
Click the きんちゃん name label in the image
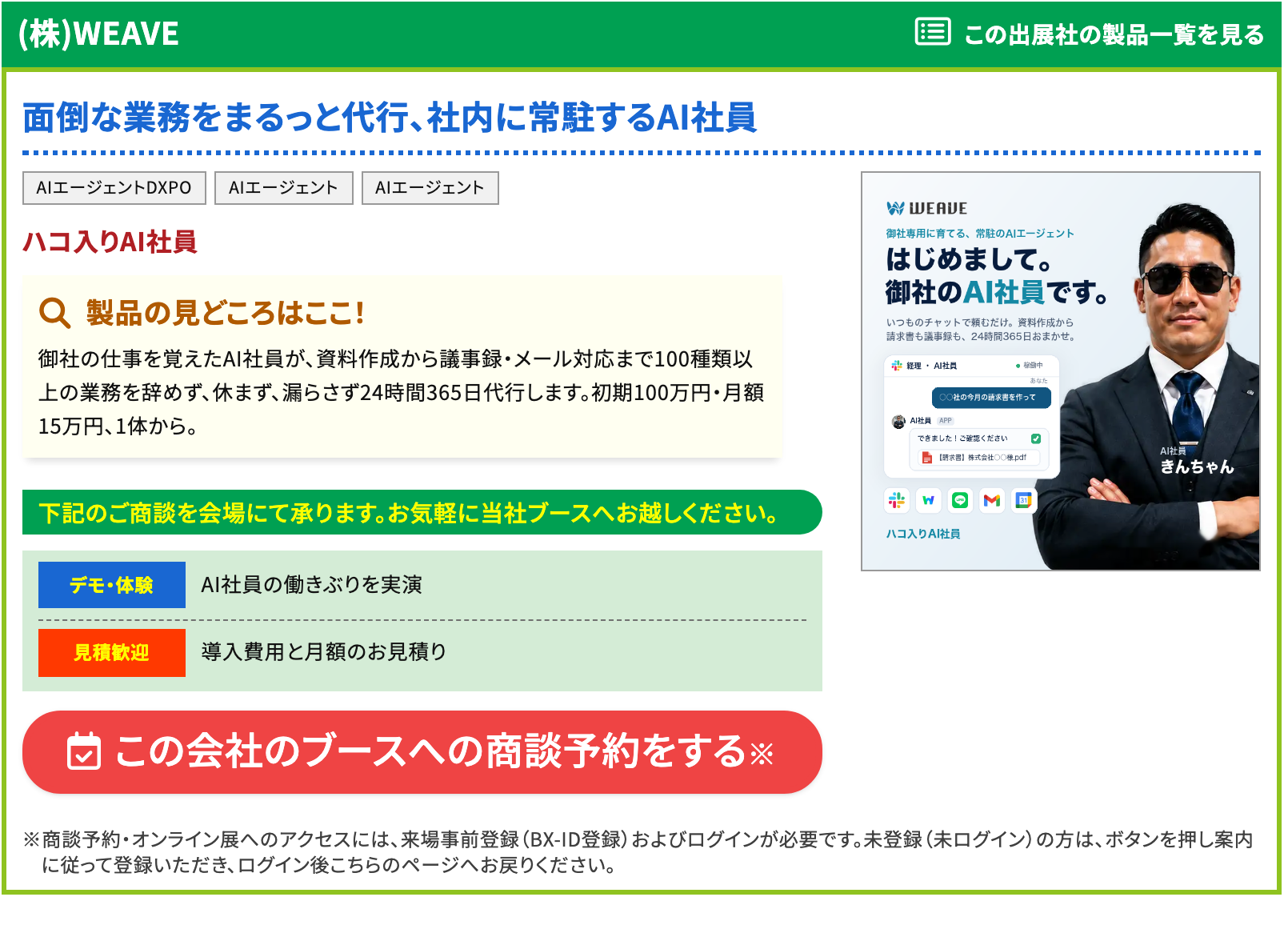point(1198,466)
